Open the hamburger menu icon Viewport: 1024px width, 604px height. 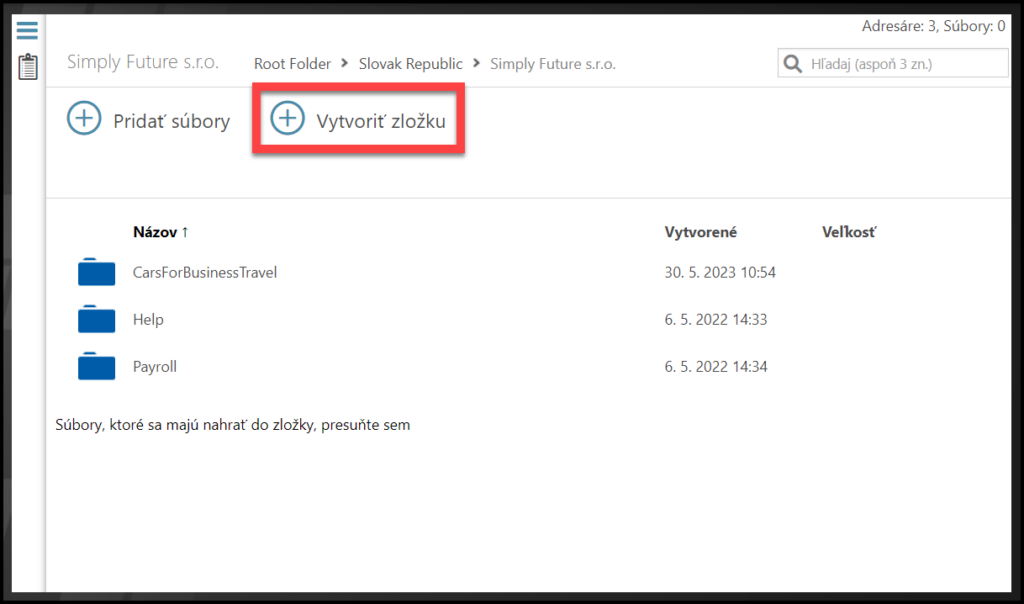click(x=27, y=30)
